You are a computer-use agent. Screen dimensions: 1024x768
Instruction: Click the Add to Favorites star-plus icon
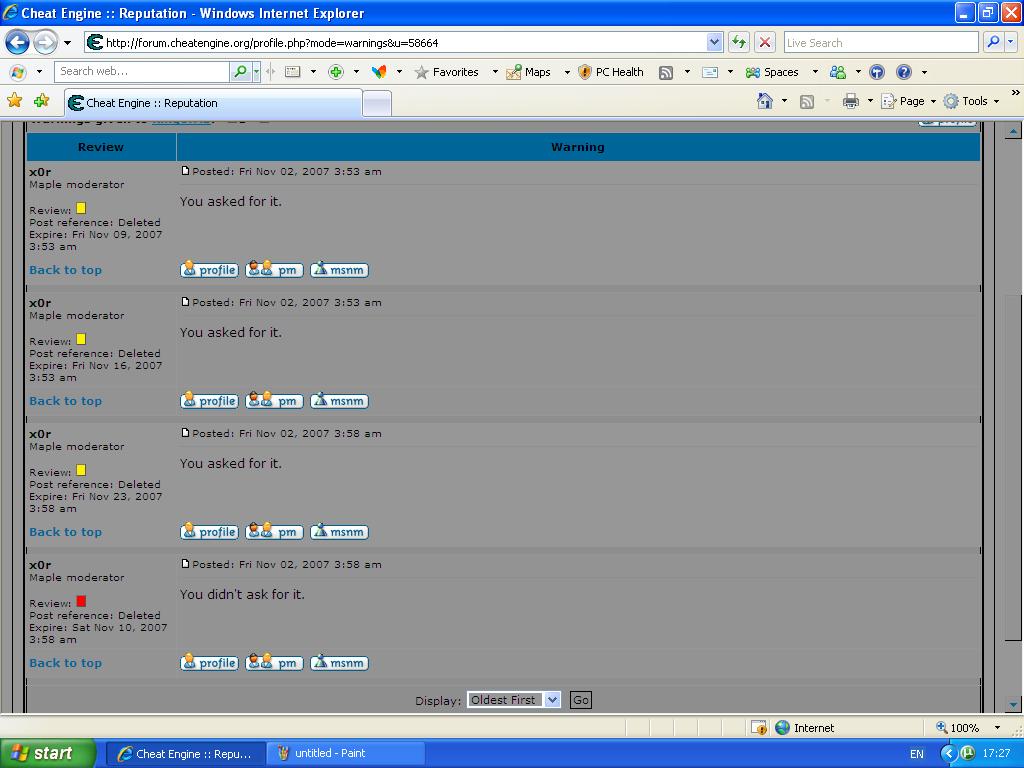(x=42, y=101)
